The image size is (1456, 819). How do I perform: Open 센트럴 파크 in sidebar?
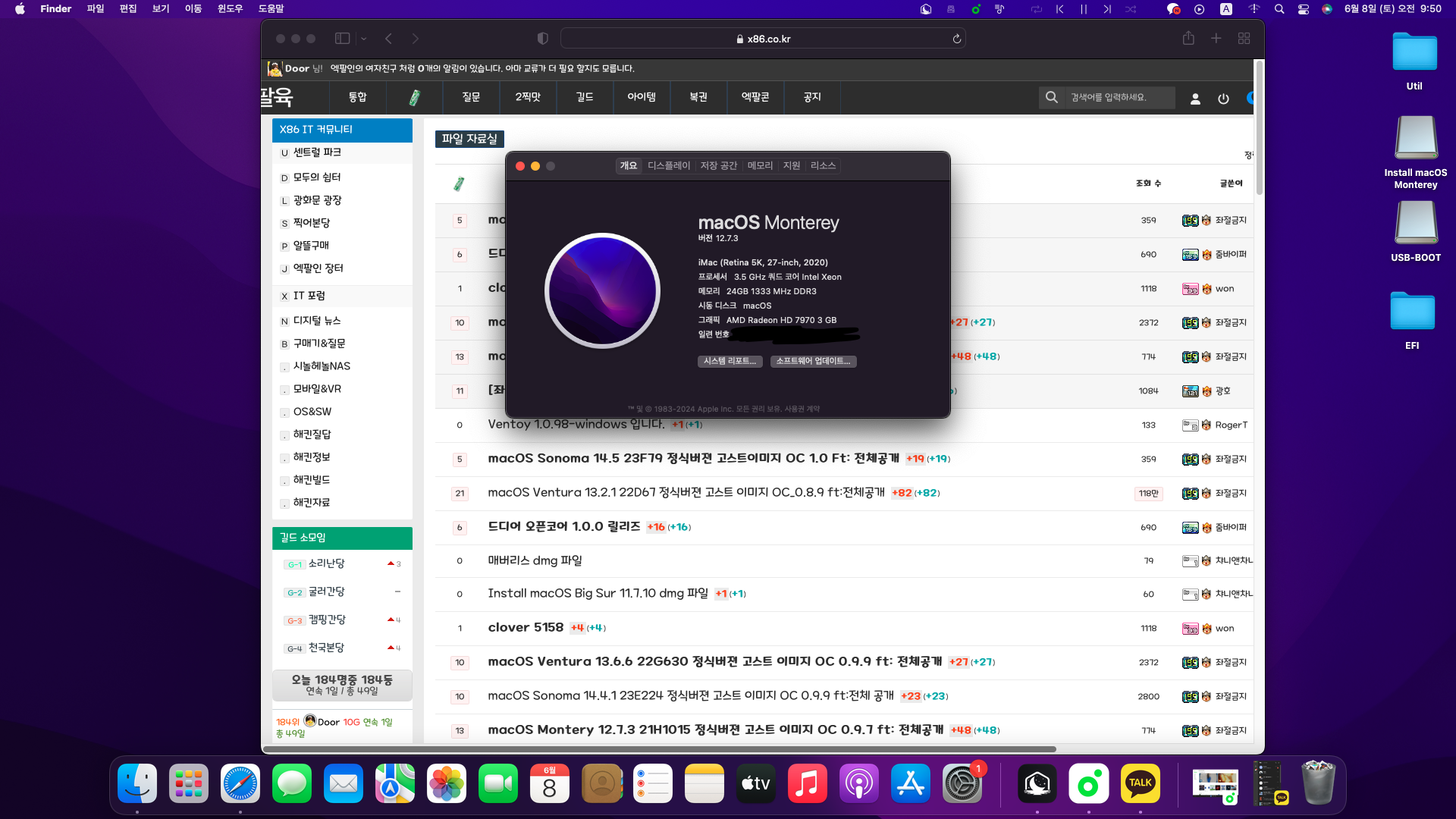(317, 152)
